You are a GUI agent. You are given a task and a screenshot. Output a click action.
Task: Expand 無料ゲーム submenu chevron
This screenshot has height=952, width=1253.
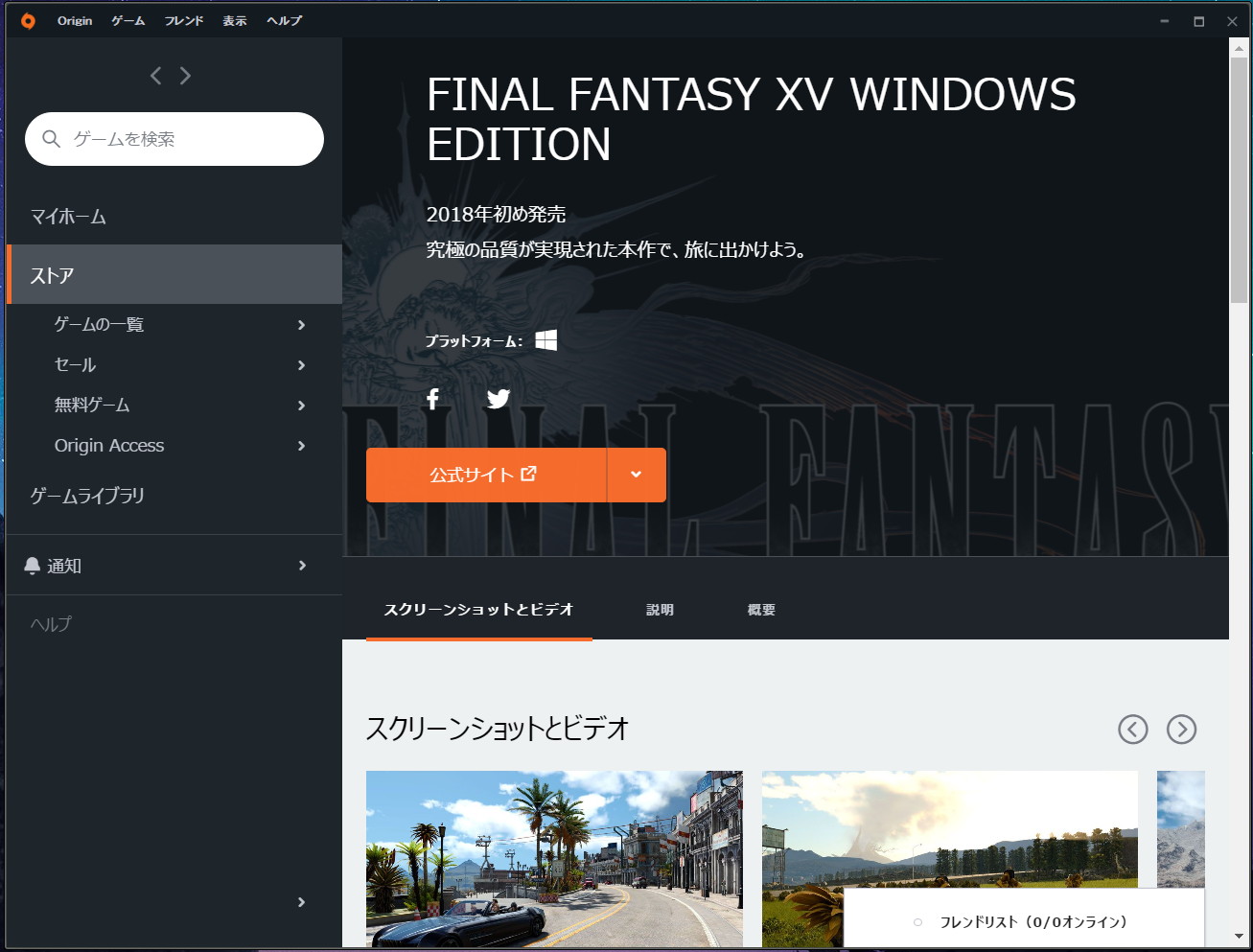301,406
